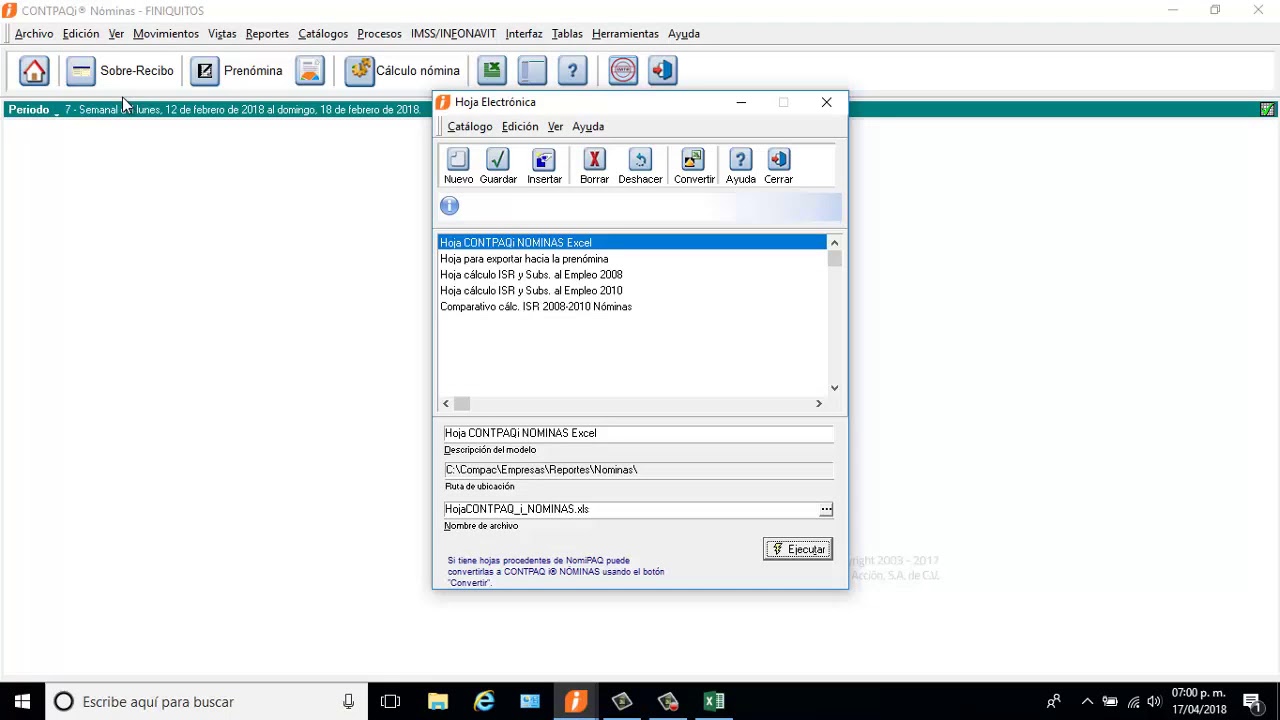
Task: Click Guardar checkmark icon
Action: click(498, 166)
